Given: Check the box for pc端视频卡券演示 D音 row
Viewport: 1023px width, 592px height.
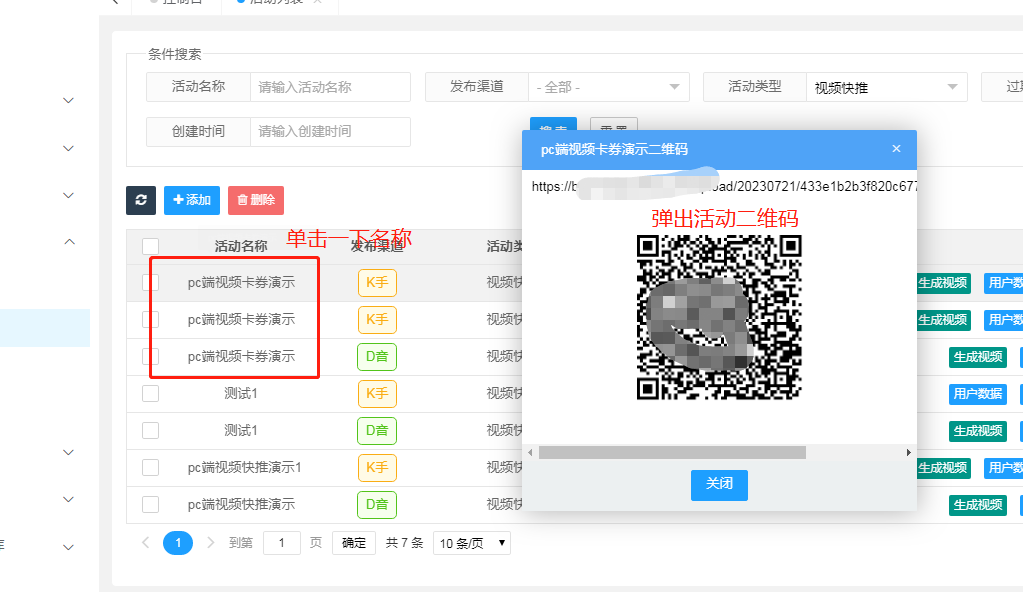Looking at the screenshot, I should pos(151,356).
